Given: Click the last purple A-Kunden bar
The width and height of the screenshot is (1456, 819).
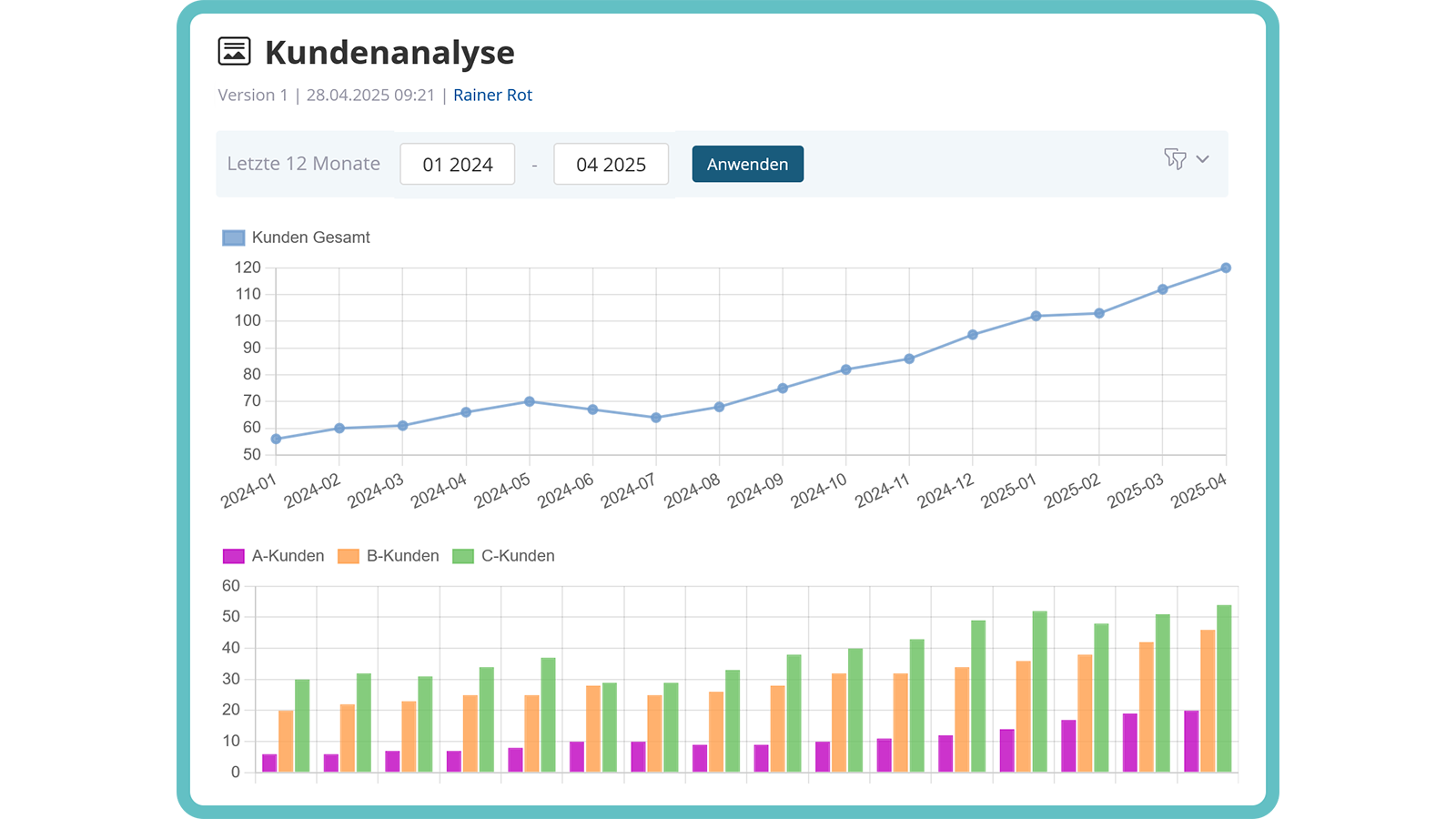Looking at the screenshot, I should [x=1191, y=742].
